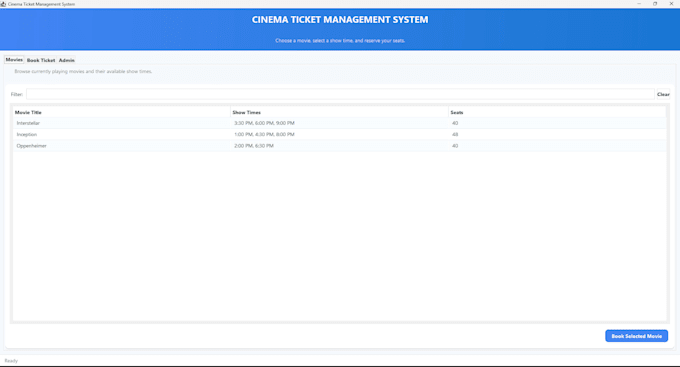Click the seats value 48 for Inception
The height and width of the screenshot is (367, 680).
pyautogui.click(x=455, y=134)
